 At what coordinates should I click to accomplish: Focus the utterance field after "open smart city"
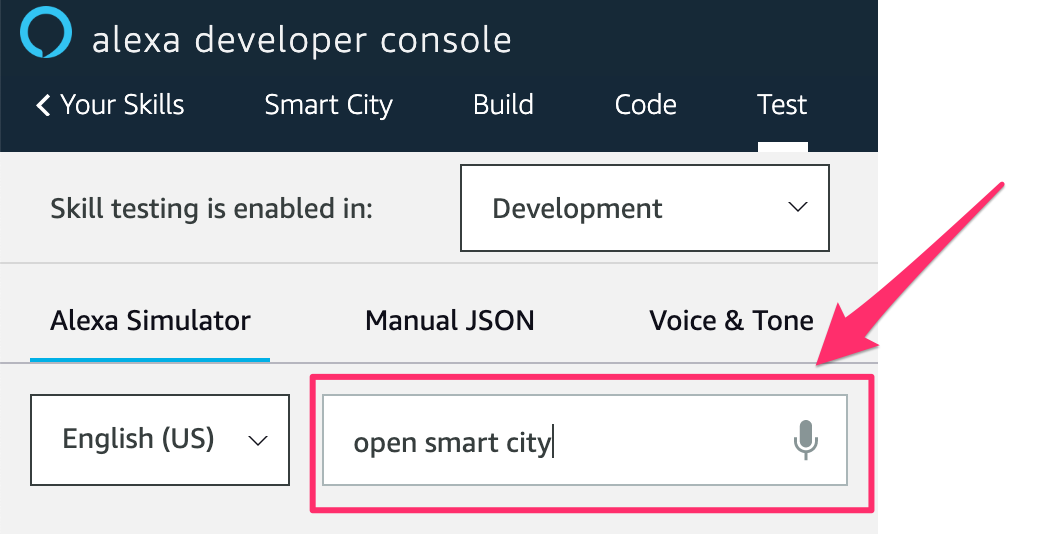pyautogui.click(x=660, y=441)
